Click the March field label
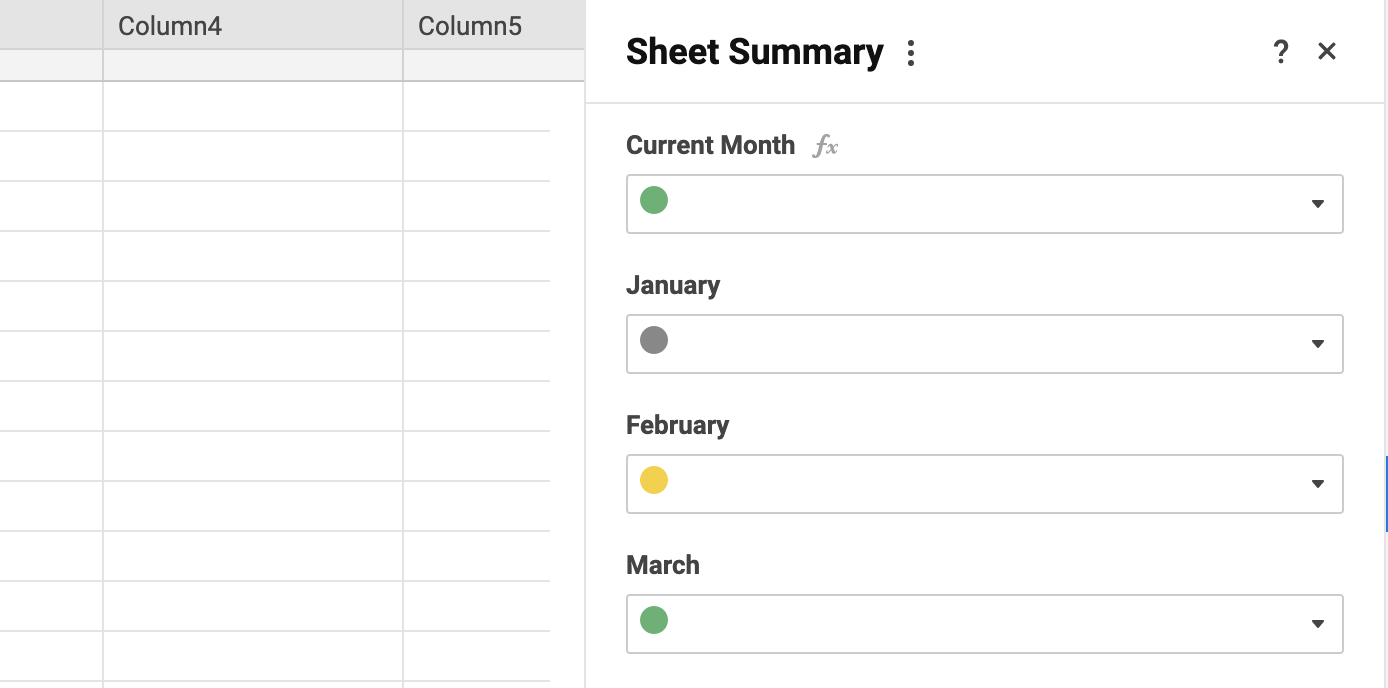Viewport: 1388px width, 688px height. [662, 565]
